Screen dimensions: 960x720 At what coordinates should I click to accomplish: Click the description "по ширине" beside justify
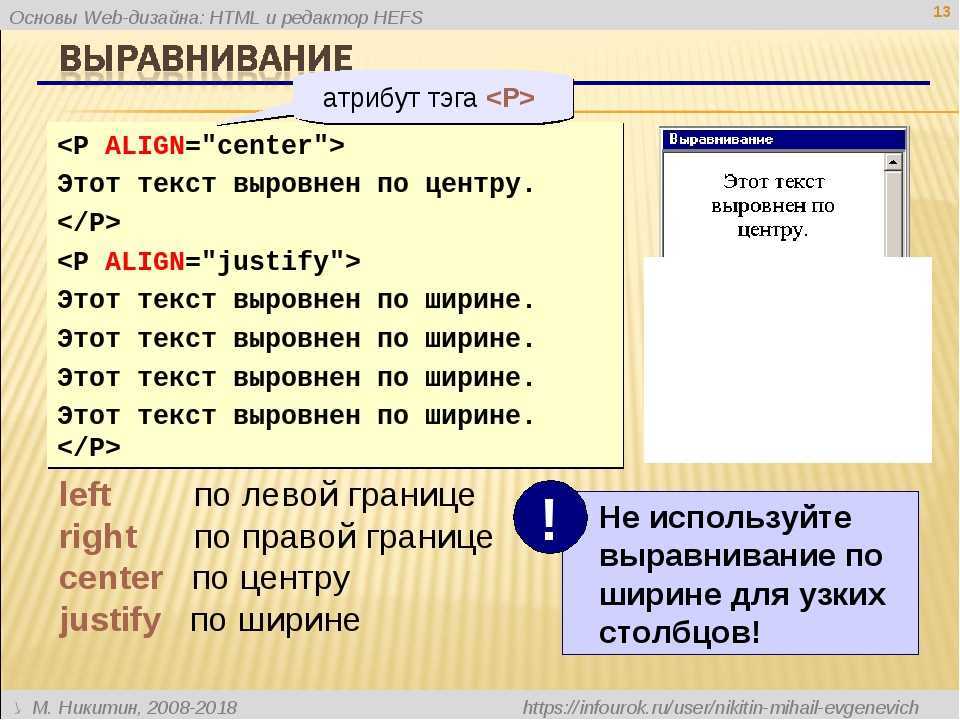275,621
